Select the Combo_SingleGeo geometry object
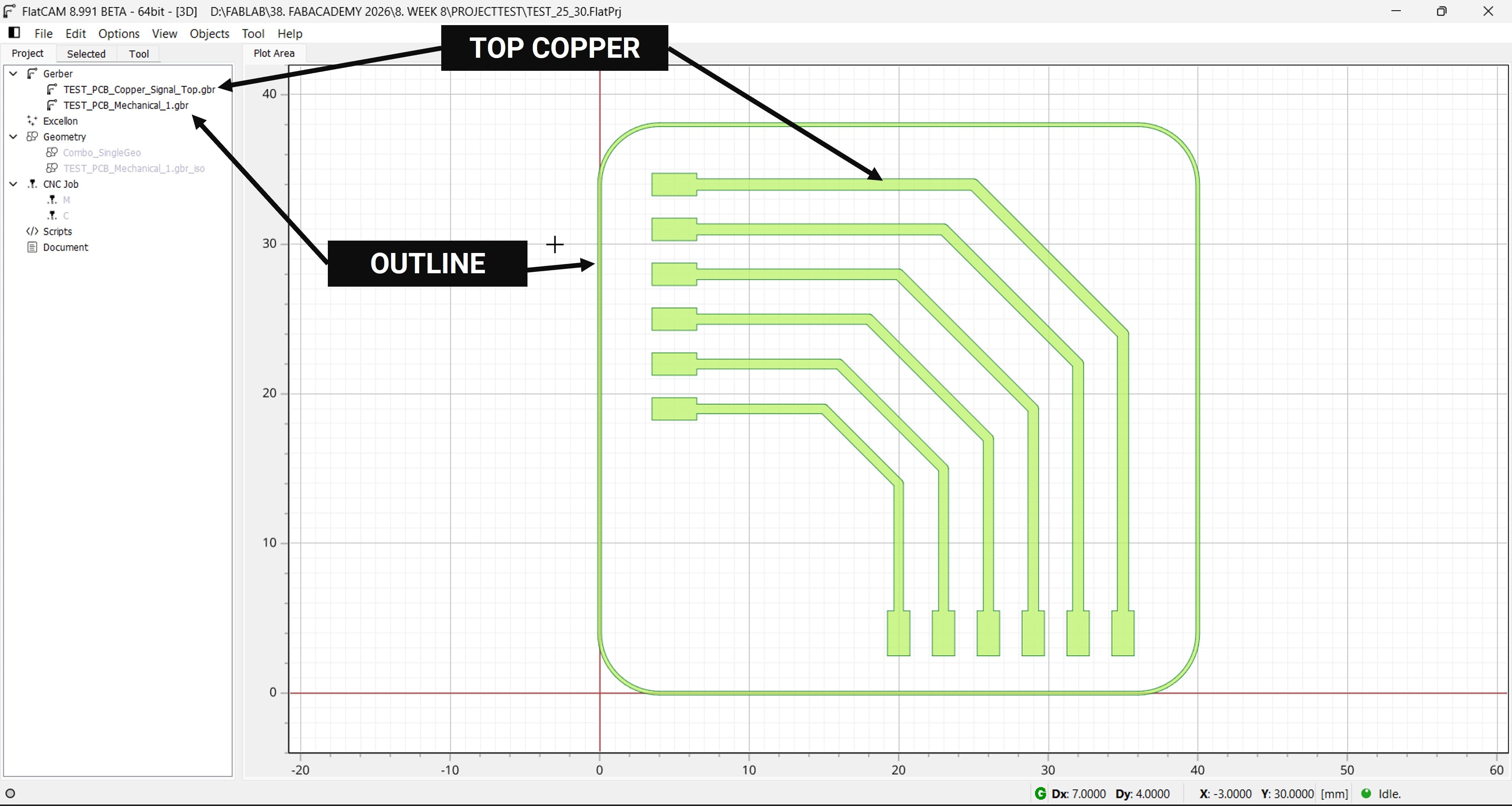The image size is (1512, 806). pyautogui.click(x=101, y=153)
